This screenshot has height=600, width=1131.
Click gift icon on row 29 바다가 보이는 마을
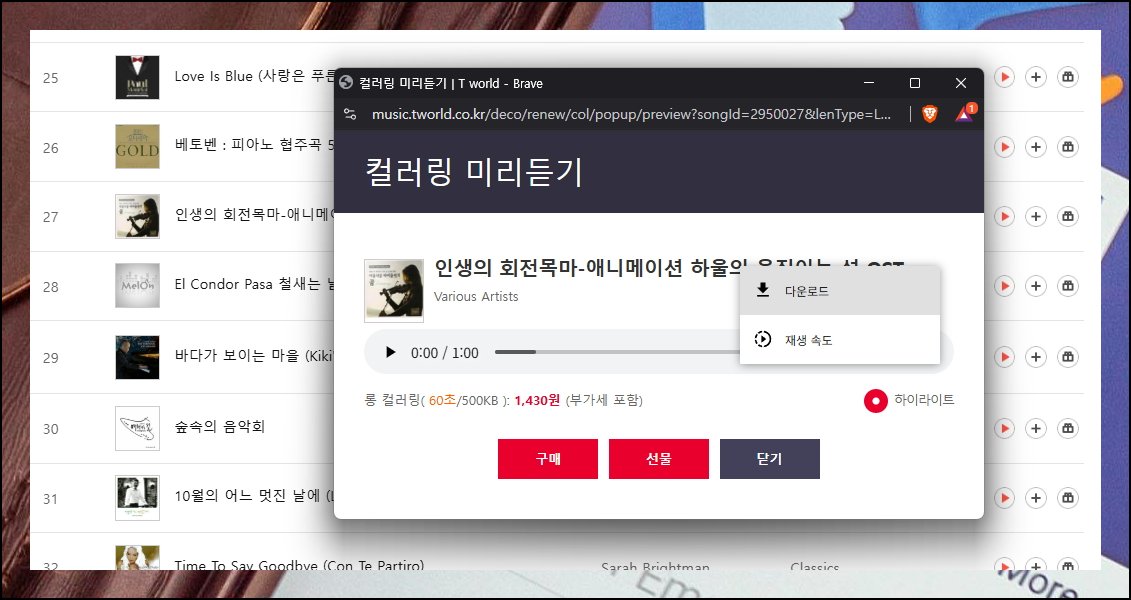[1068, 356]
